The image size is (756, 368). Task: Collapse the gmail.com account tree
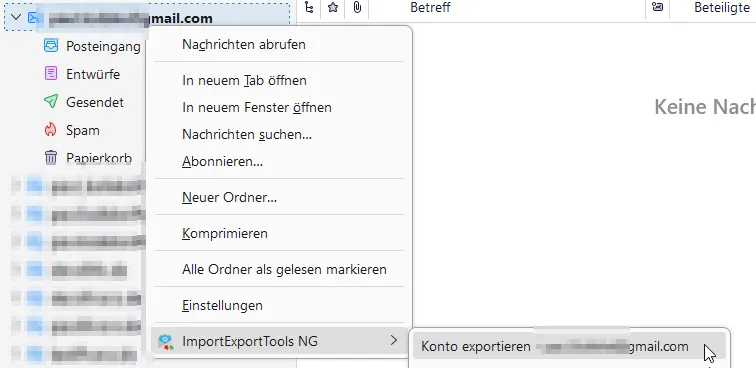pos(16,17)
